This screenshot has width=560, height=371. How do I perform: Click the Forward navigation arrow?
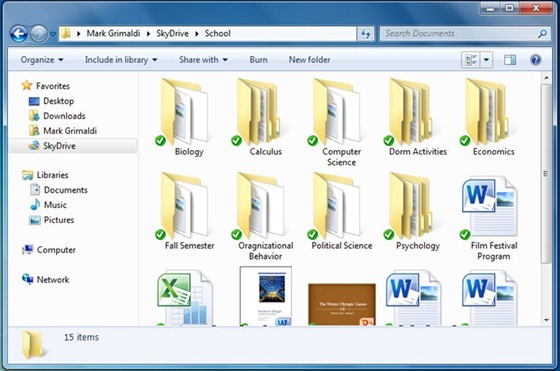click(x=38, y=34)
